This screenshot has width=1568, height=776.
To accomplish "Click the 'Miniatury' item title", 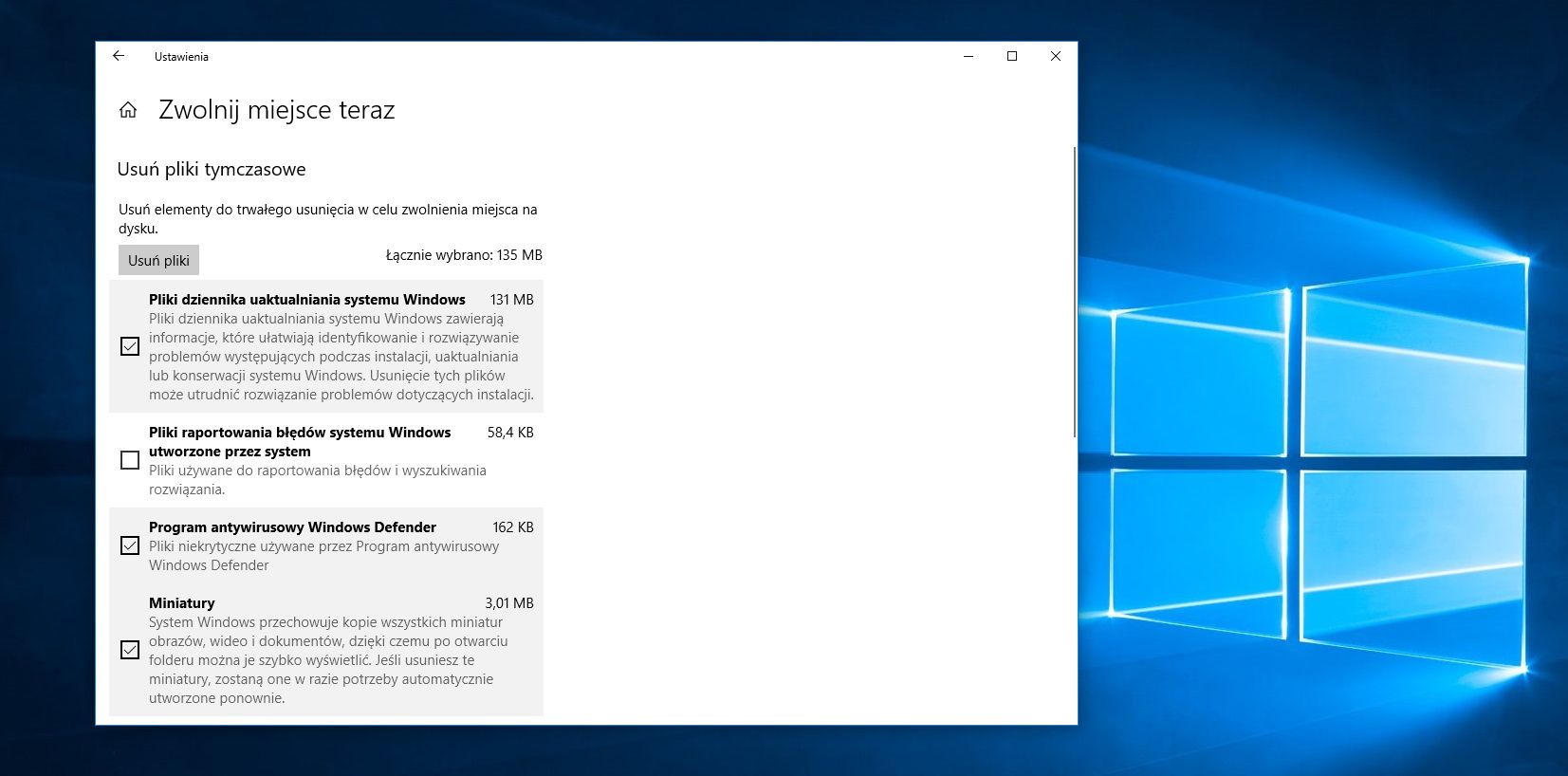I will tap(182, 603).
